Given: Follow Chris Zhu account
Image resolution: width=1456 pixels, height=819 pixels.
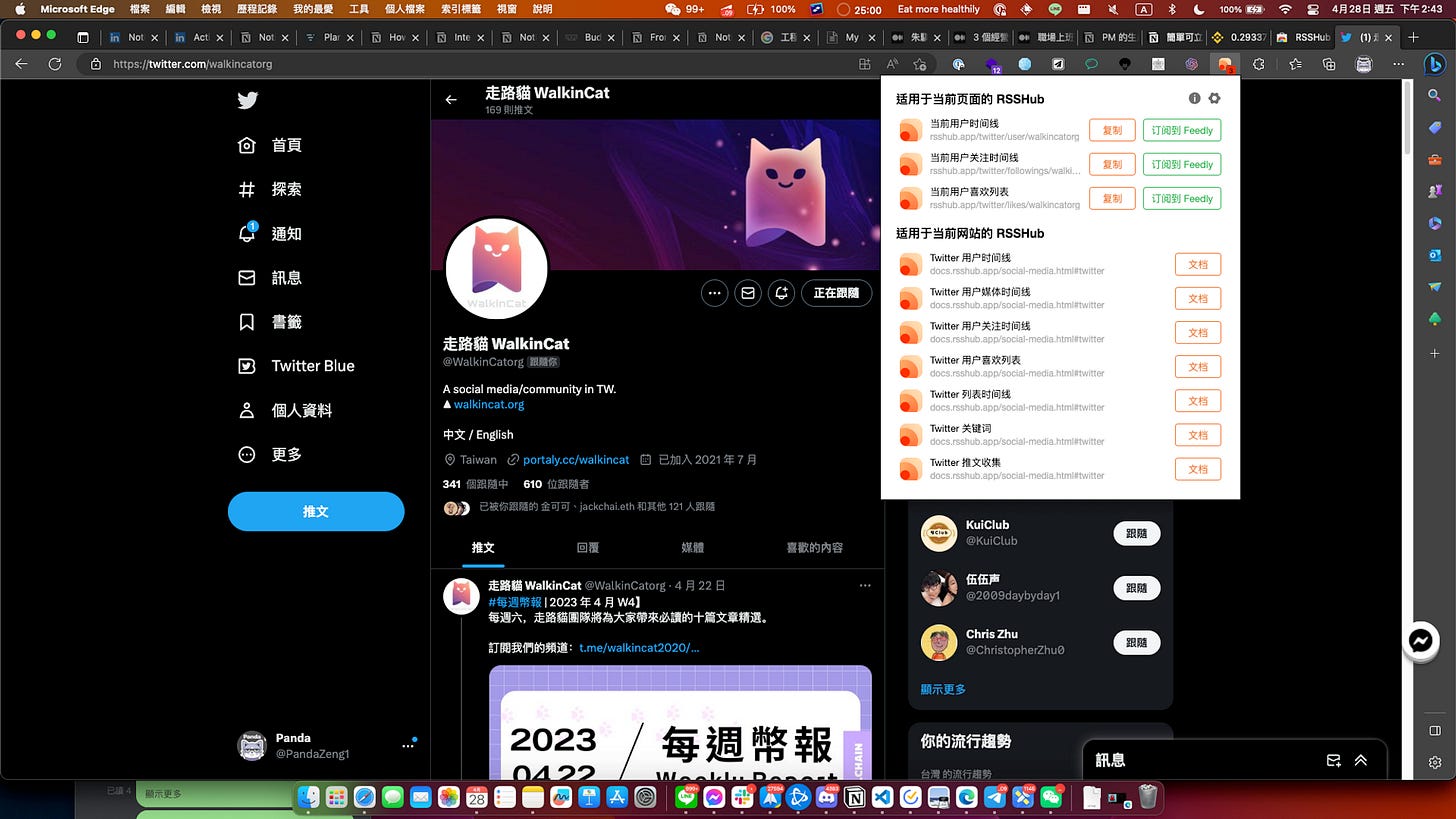Looking at the screenshot, I should pos(1137,642).
